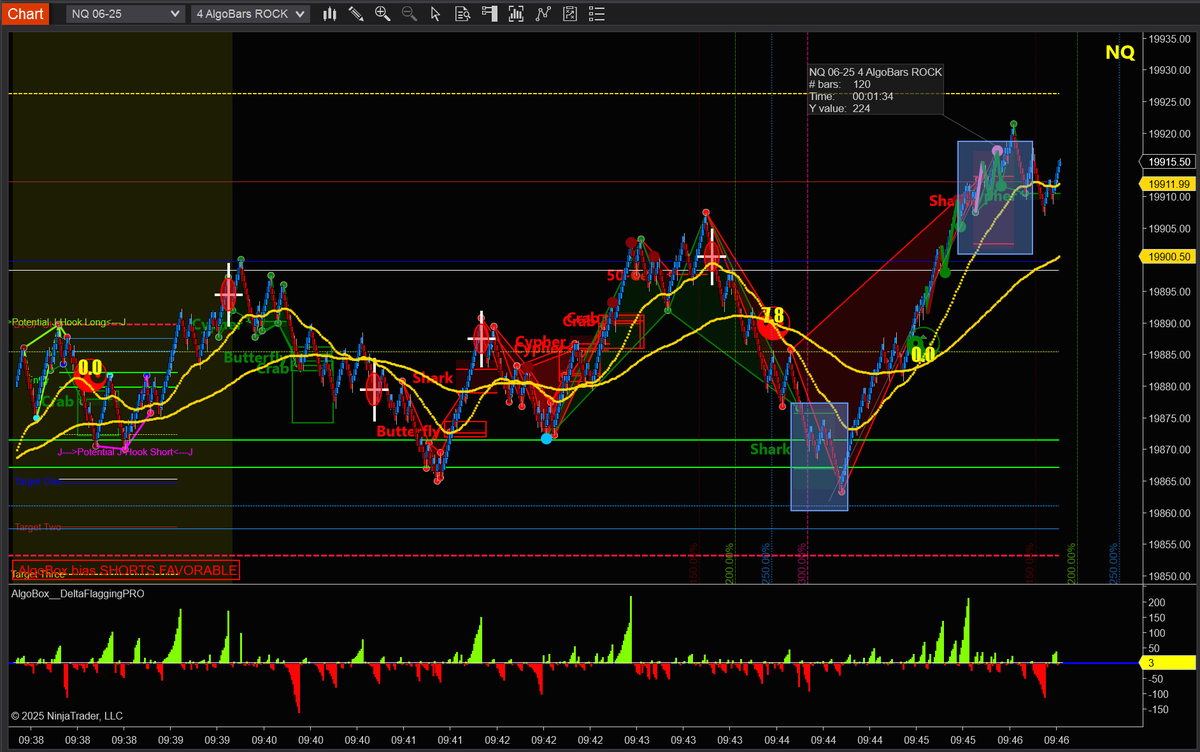
Task: Click the 200 delta scale label
Action: coord(1157,603)
